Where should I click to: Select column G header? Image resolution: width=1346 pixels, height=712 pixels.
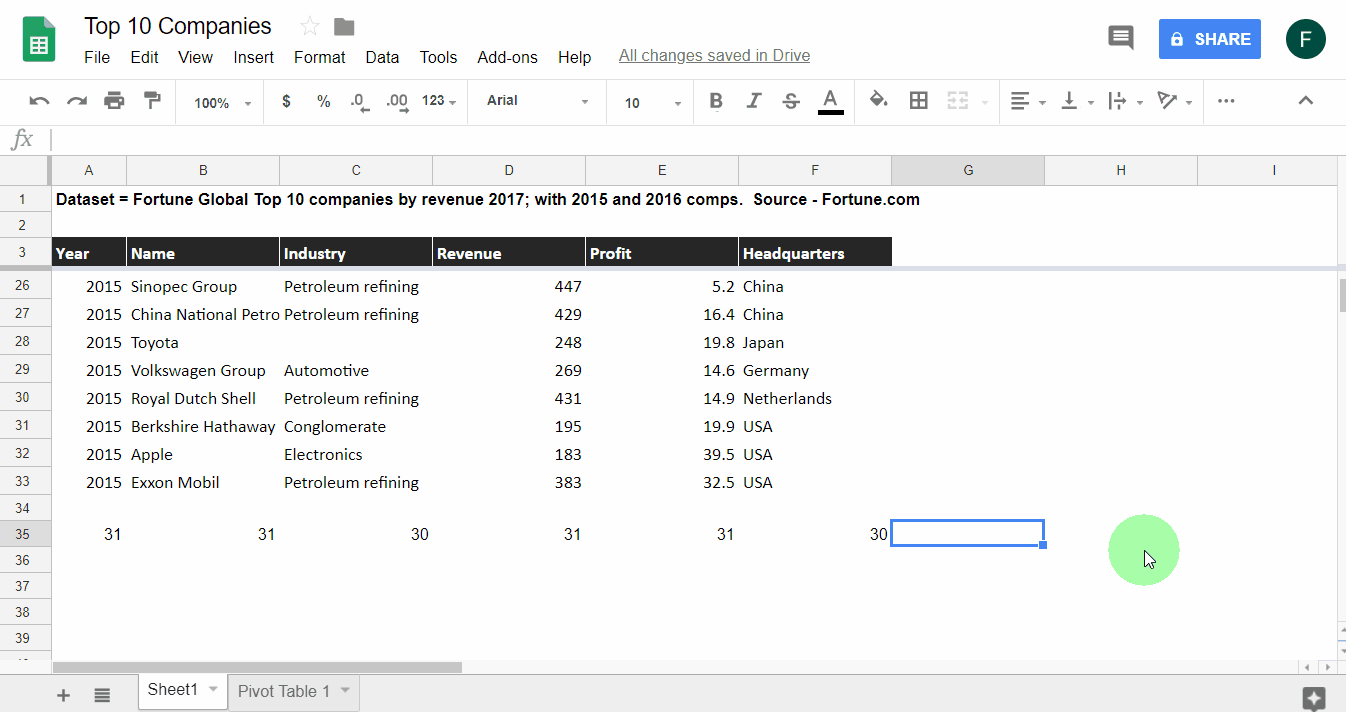click(968, 170)
